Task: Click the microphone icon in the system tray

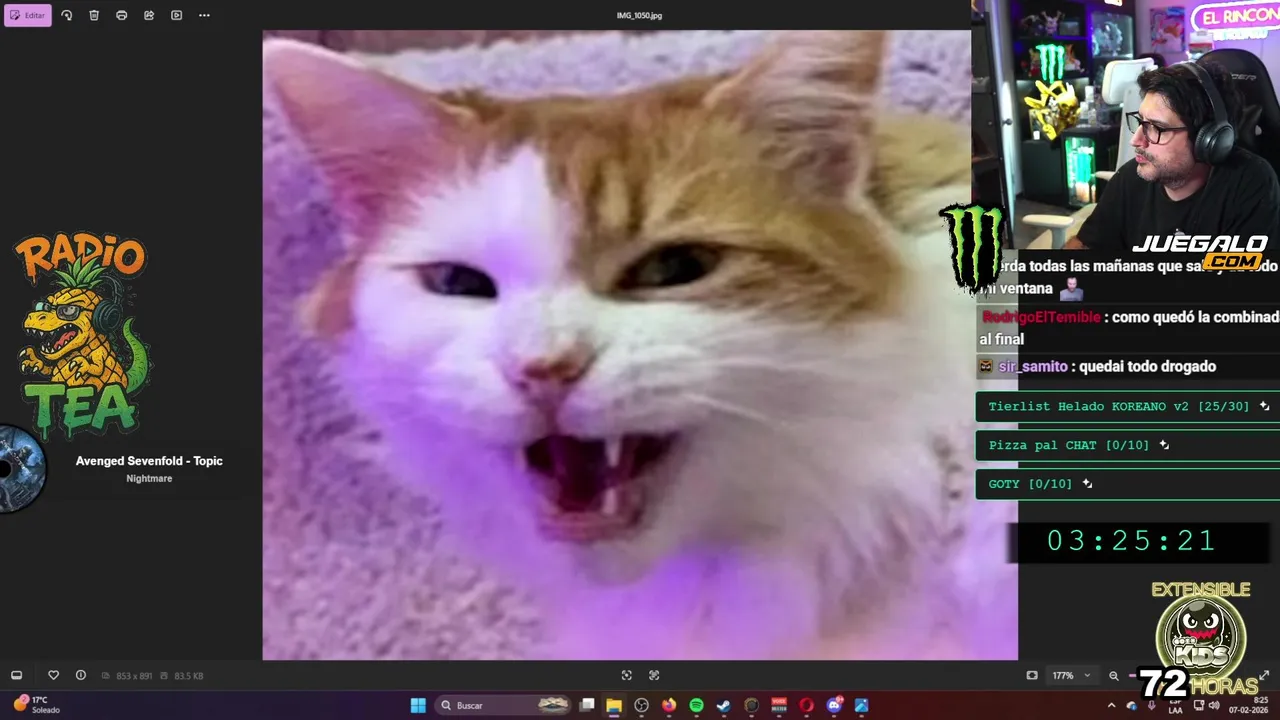Action: (x=1151, y=706)
